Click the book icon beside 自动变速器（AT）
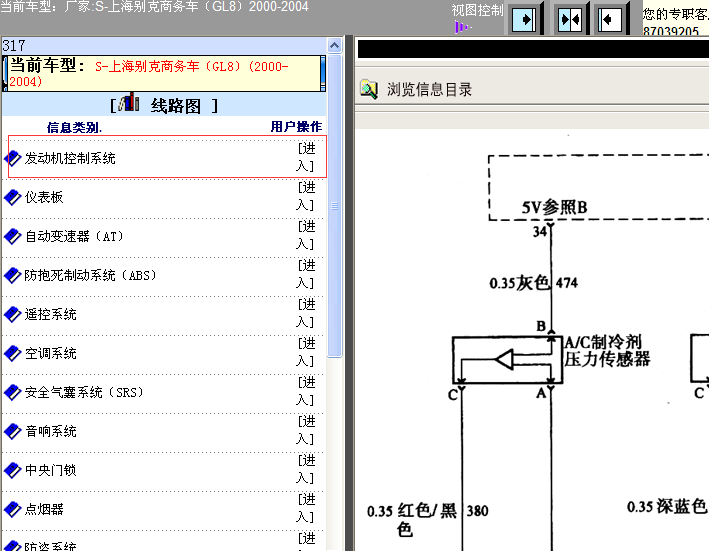The image size is (709, 551). click(13, 236)
